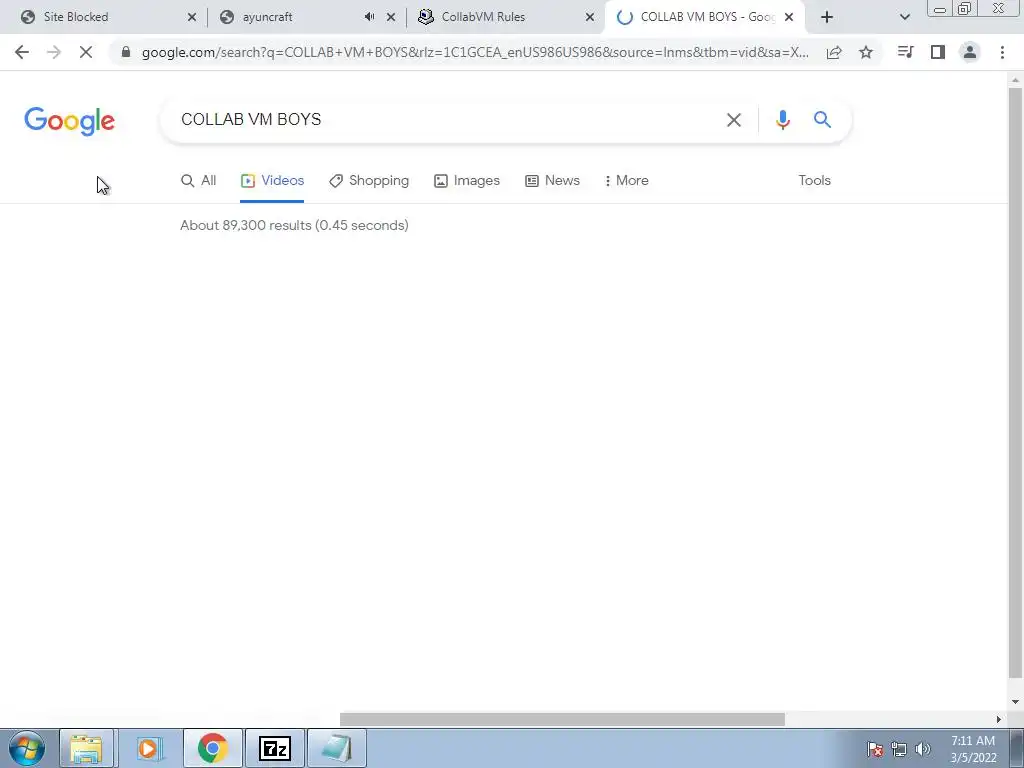
Task: Click the Chrome taskbar icon
Action: [212, 748]
